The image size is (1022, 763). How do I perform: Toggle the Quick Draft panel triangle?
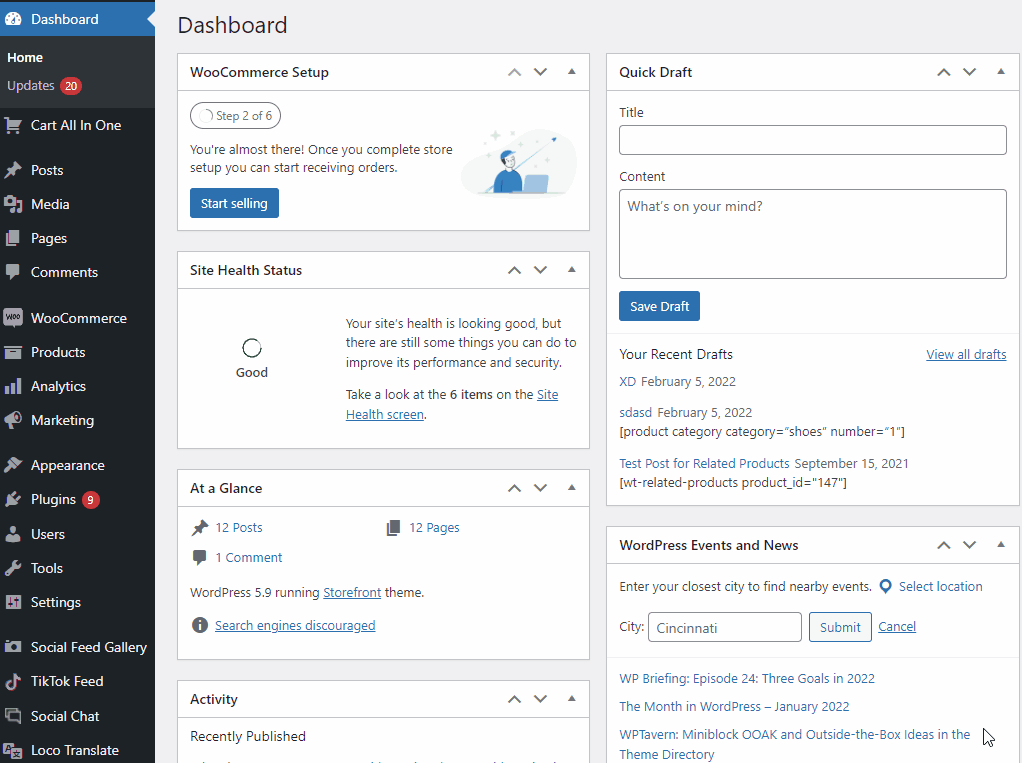point(1001,72)
